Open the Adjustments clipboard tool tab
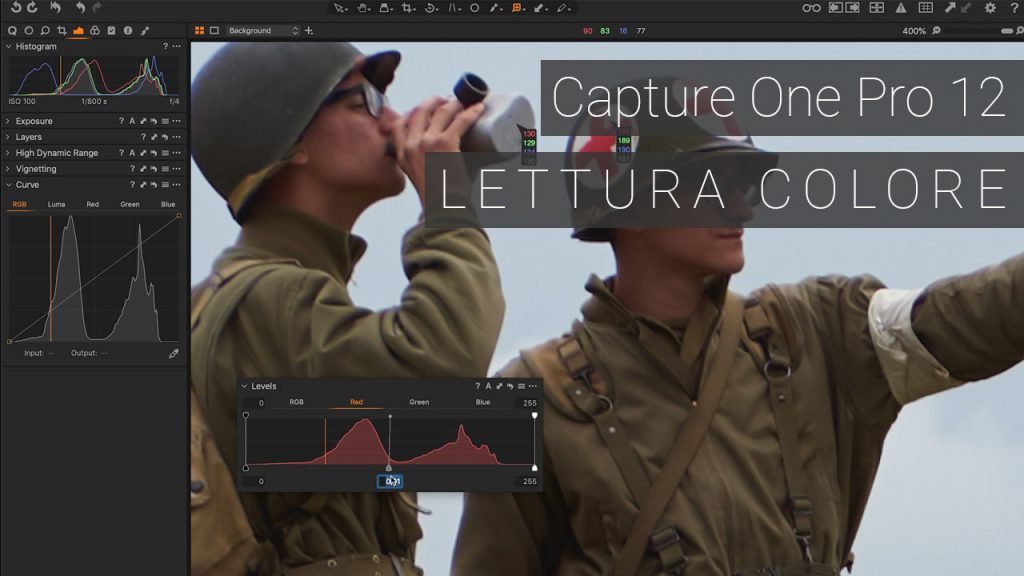The height and width of the screenshot is (576, 1024). pos(111,31)
